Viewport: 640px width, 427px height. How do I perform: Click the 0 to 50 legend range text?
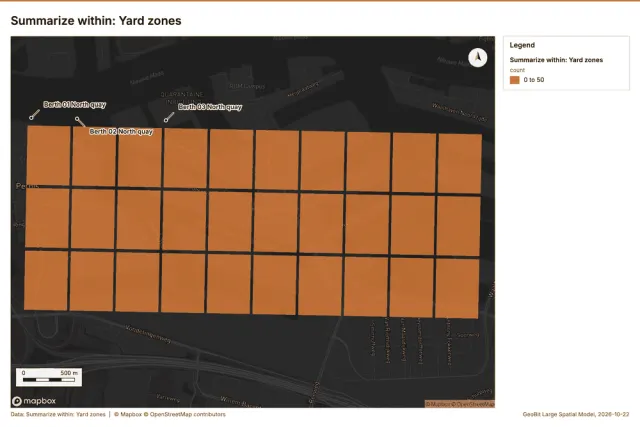(534, 80)
